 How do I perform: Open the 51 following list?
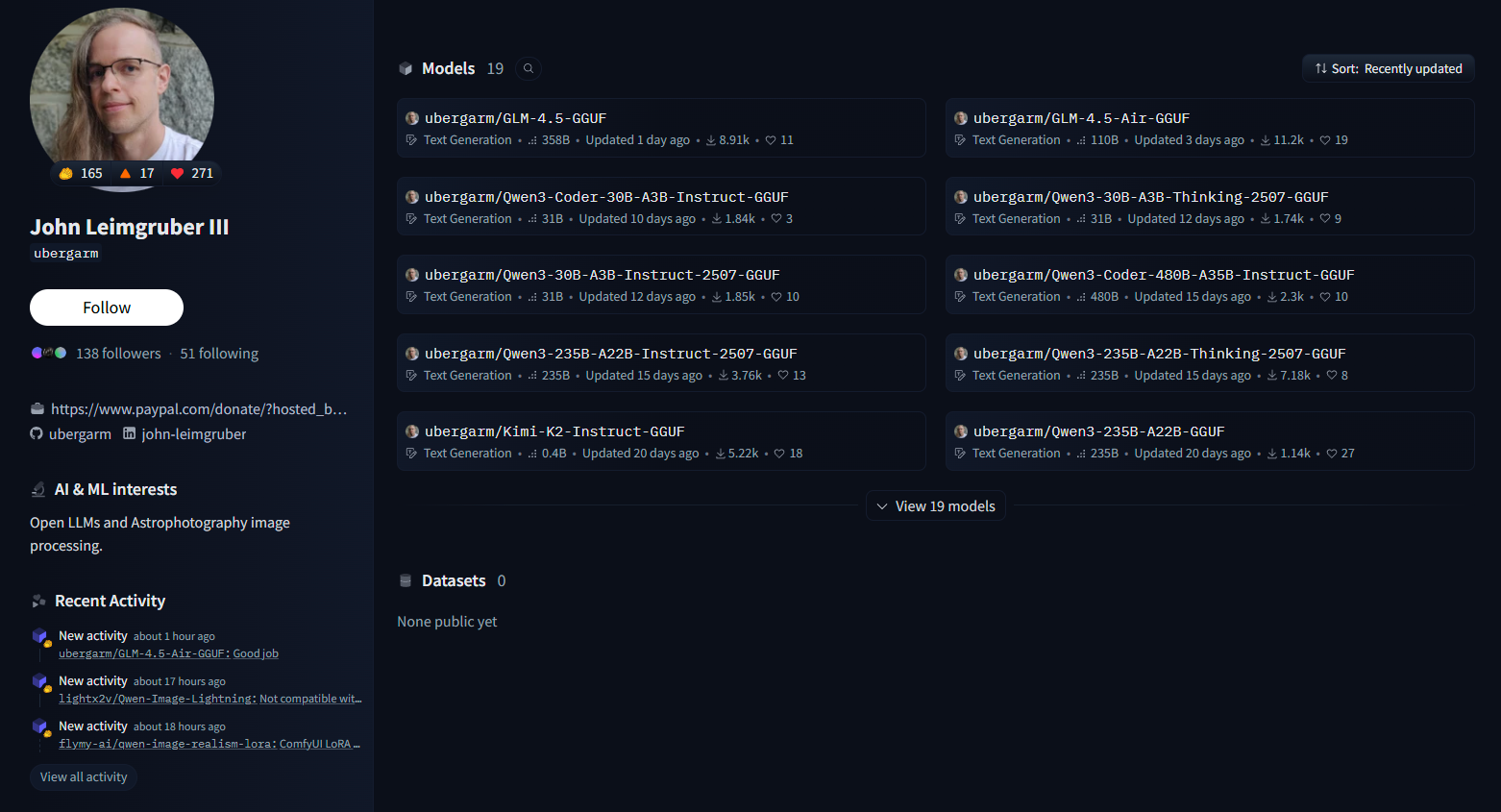pos(219,354)
